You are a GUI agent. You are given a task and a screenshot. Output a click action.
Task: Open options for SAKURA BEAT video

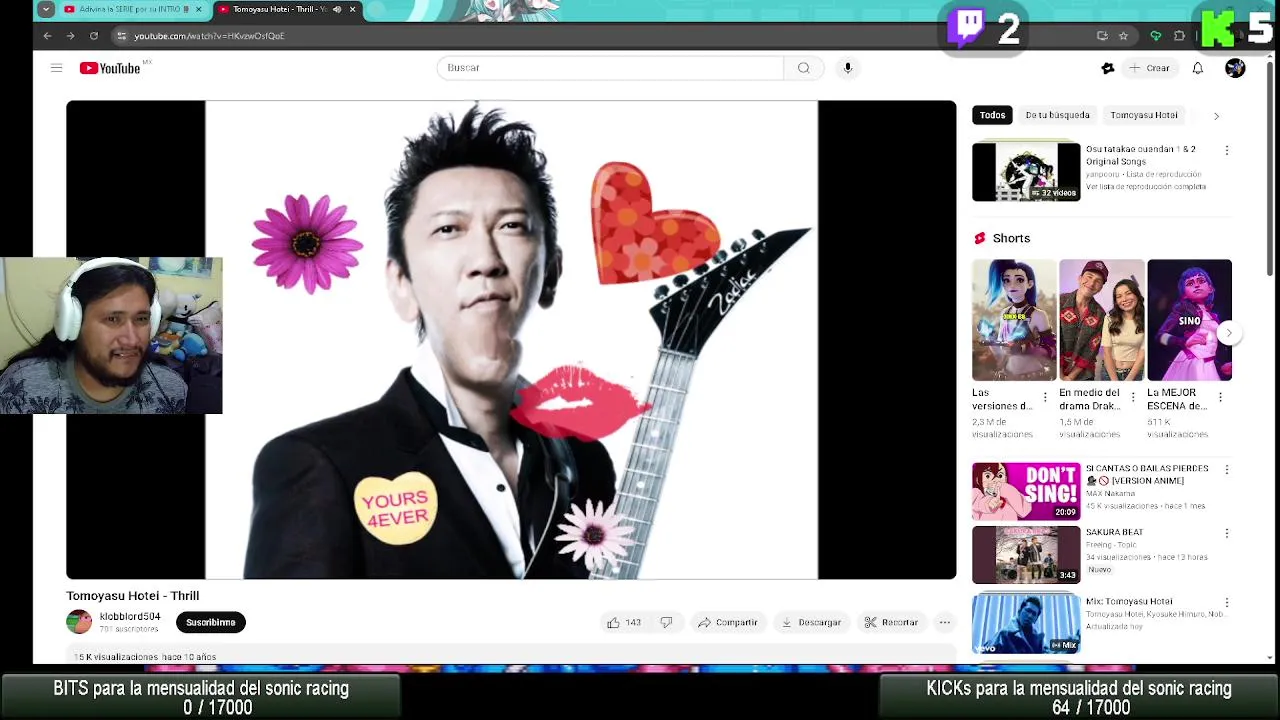coord(1227,533)
